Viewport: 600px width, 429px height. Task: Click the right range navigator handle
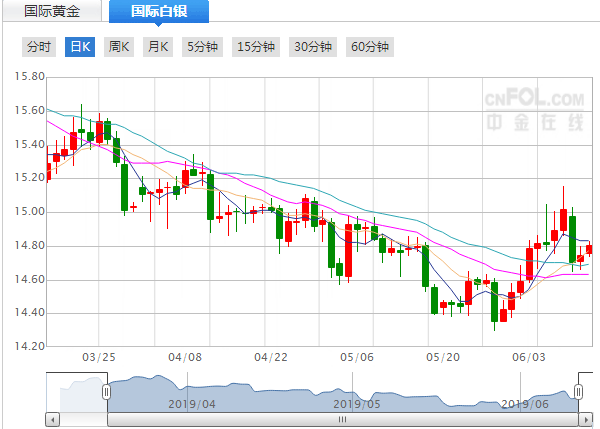click(x=578, y=392)
